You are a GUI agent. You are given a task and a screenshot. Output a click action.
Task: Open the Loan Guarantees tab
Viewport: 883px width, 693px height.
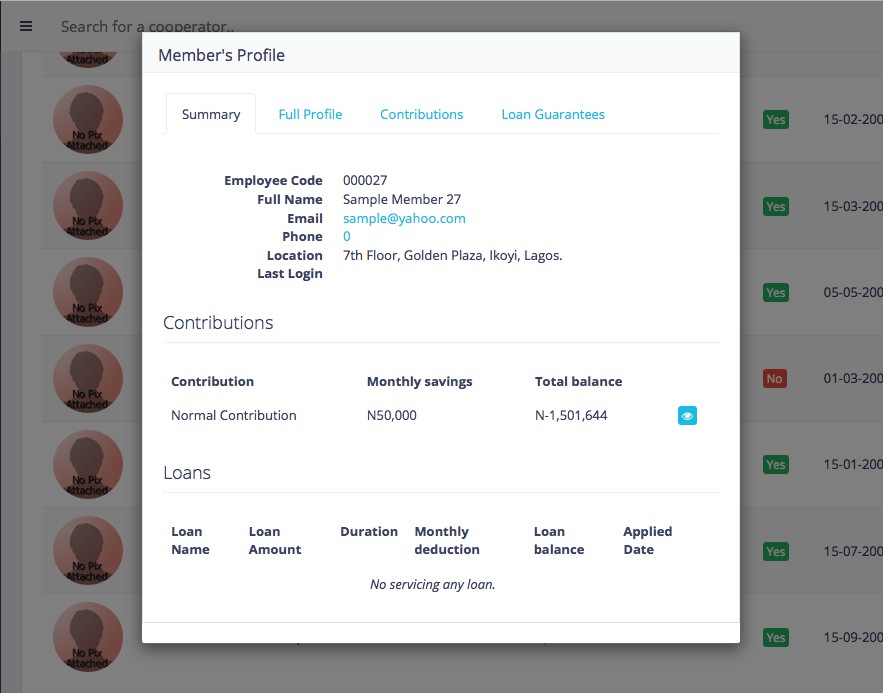pyautogui.click(x=553, y=114)
